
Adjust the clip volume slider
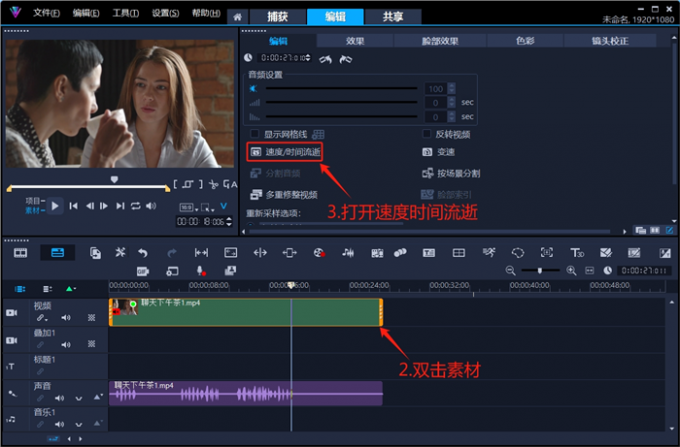point(341,88)
